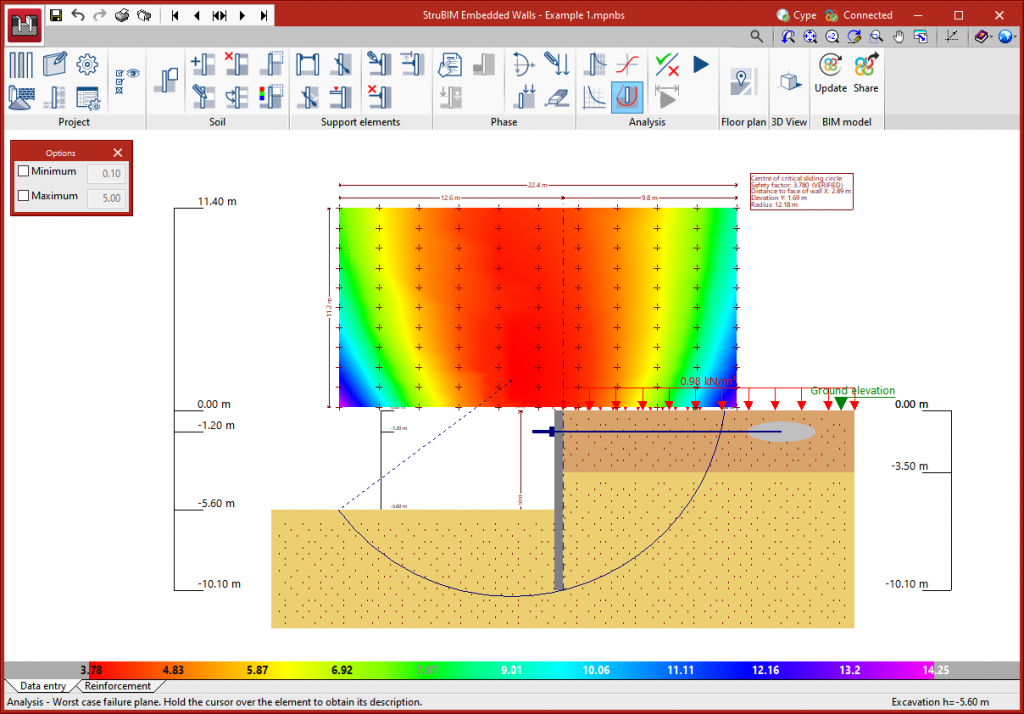
Task: Click the red 4.83 color scale segment
Action: point(173,669)
